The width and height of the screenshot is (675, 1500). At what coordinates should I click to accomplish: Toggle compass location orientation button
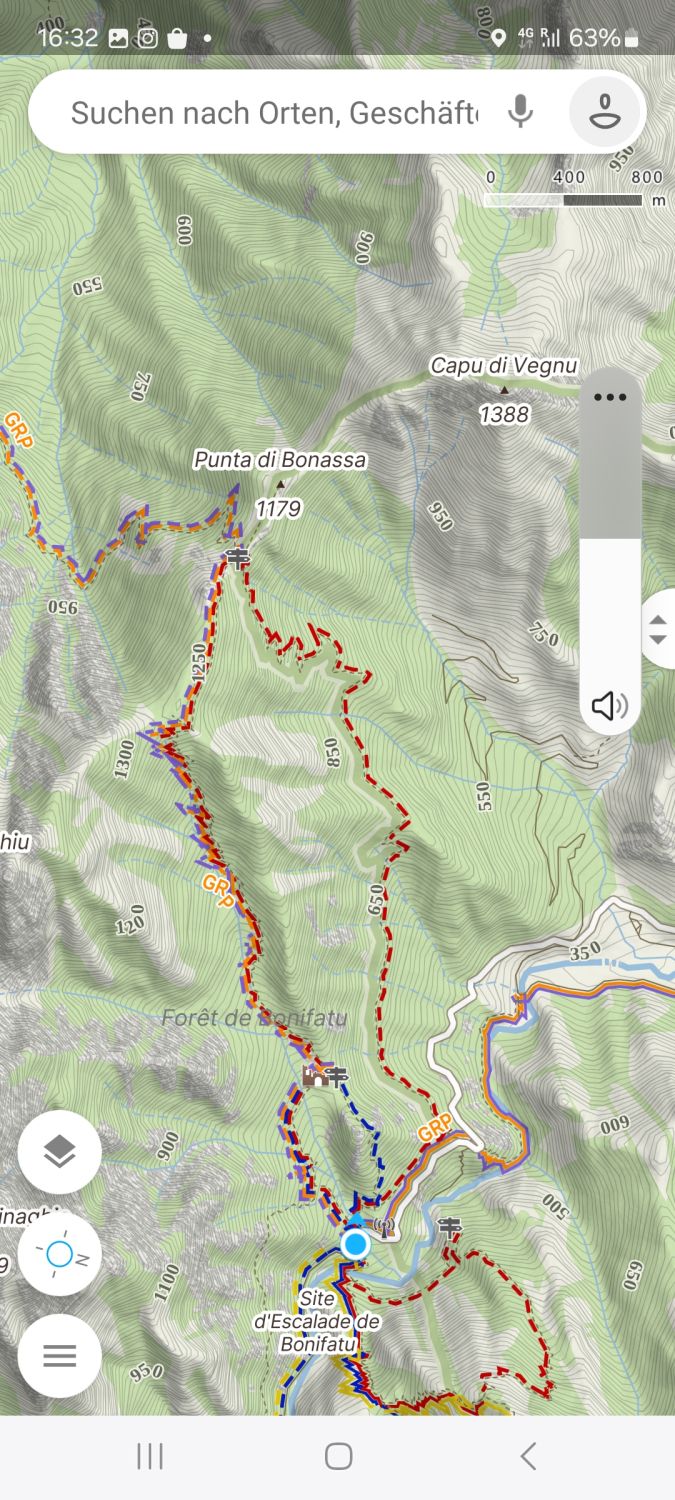coord(60,1254)
